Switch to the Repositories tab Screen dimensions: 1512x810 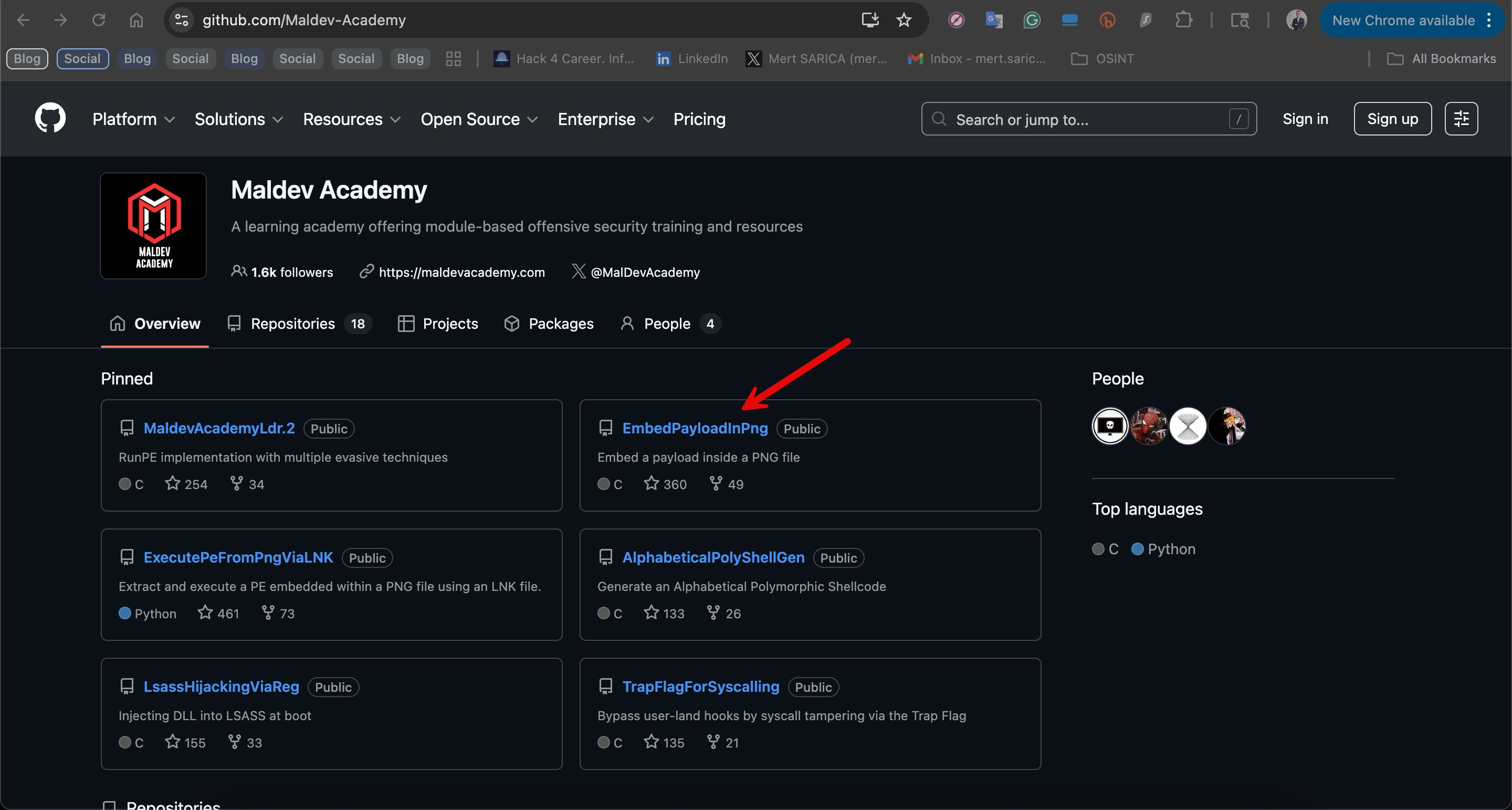tap(299, 324)
